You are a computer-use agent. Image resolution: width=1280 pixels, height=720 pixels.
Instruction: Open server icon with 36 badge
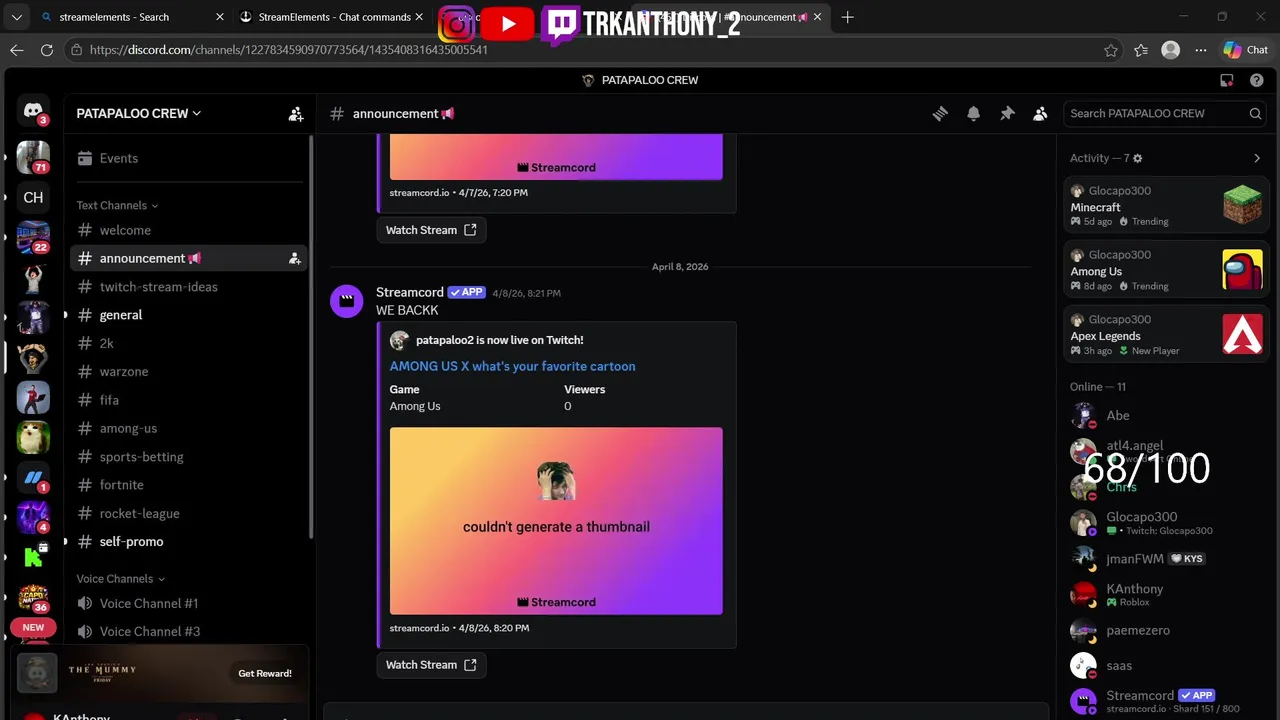[33, 597]
